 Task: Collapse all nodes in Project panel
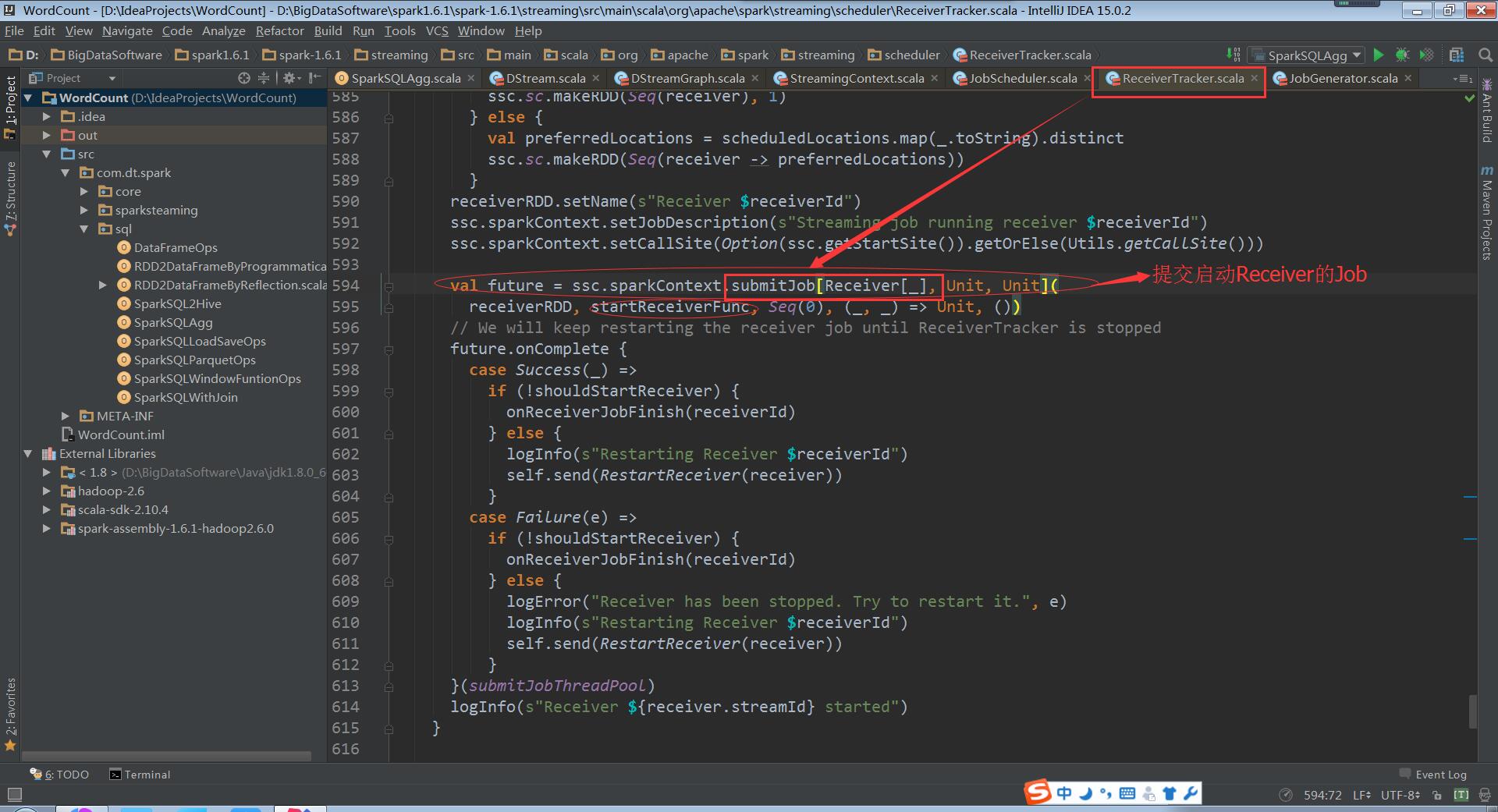264,78
